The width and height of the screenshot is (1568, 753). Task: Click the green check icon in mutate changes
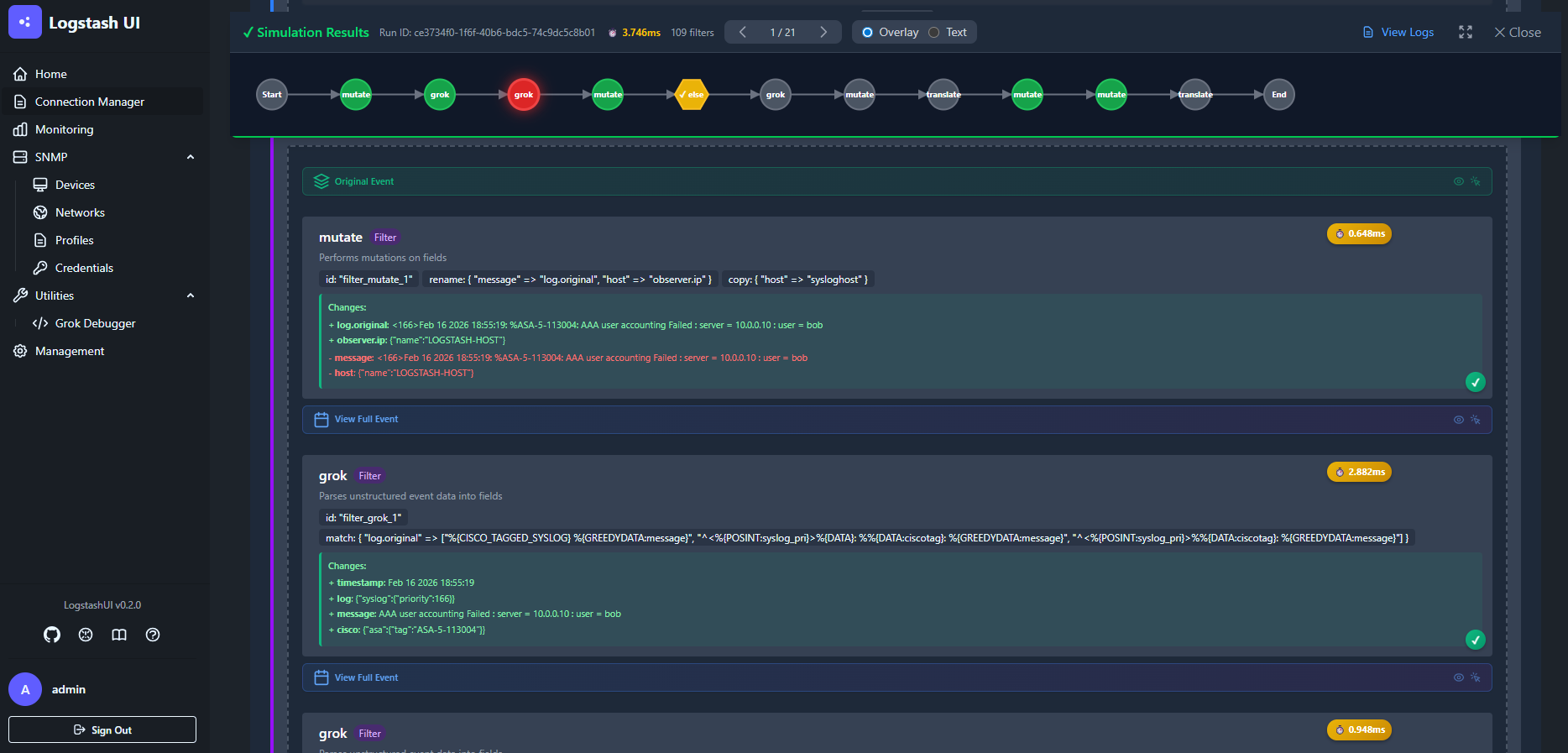(1475, 382)
